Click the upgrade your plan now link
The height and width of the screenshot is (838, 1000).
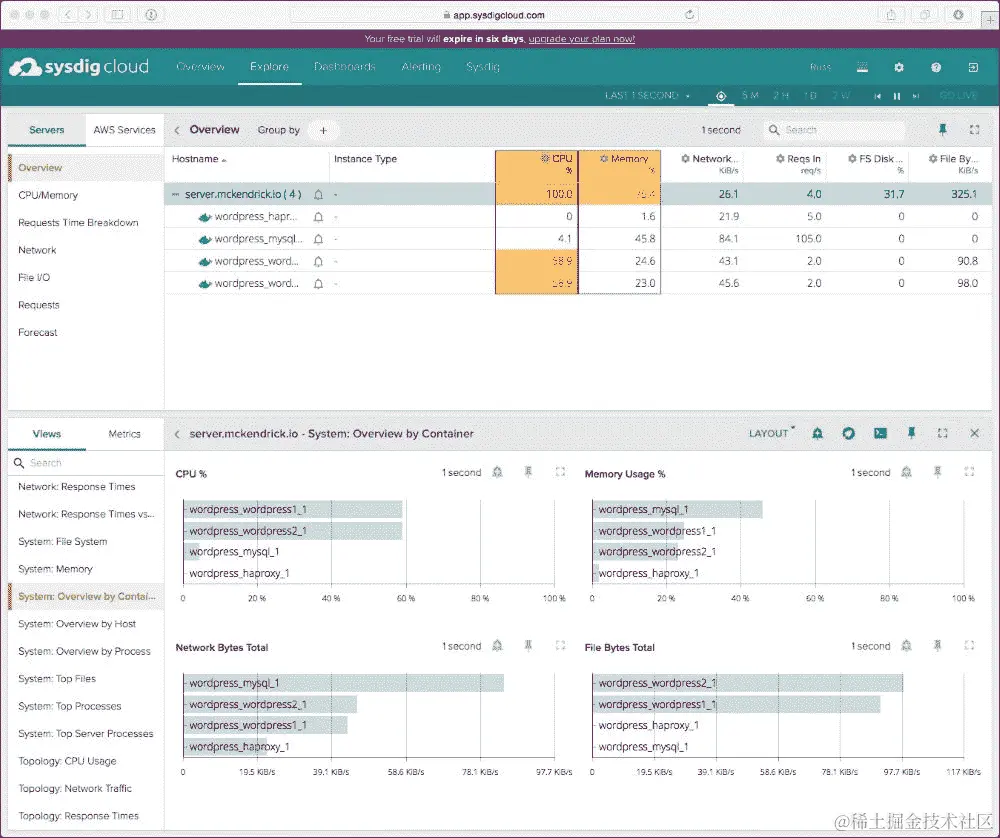(582, 39)
